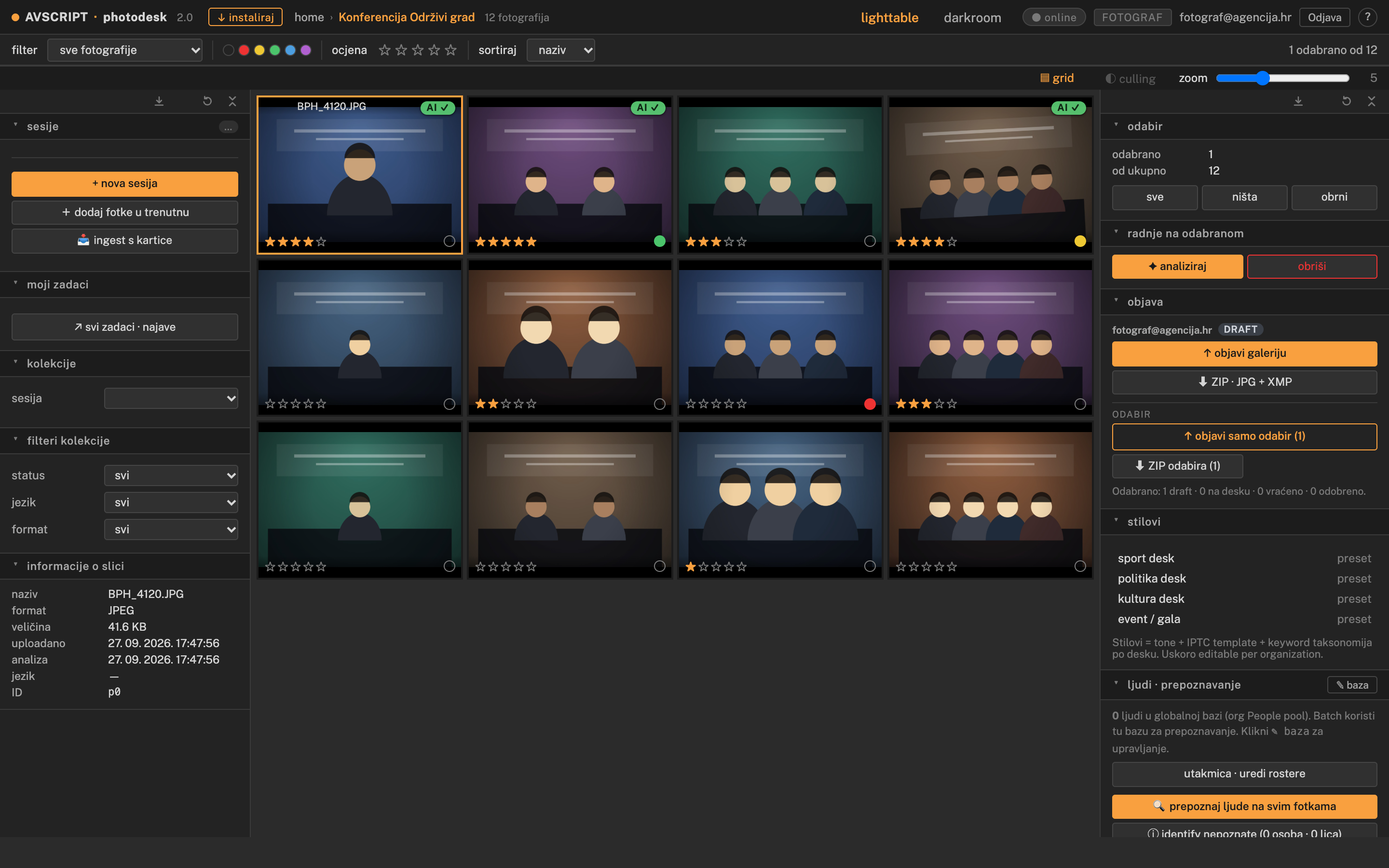Viewport: 1389px width, 868px height.
Task: Click the download icon in right panel header
Action: tap(1298, 101)
